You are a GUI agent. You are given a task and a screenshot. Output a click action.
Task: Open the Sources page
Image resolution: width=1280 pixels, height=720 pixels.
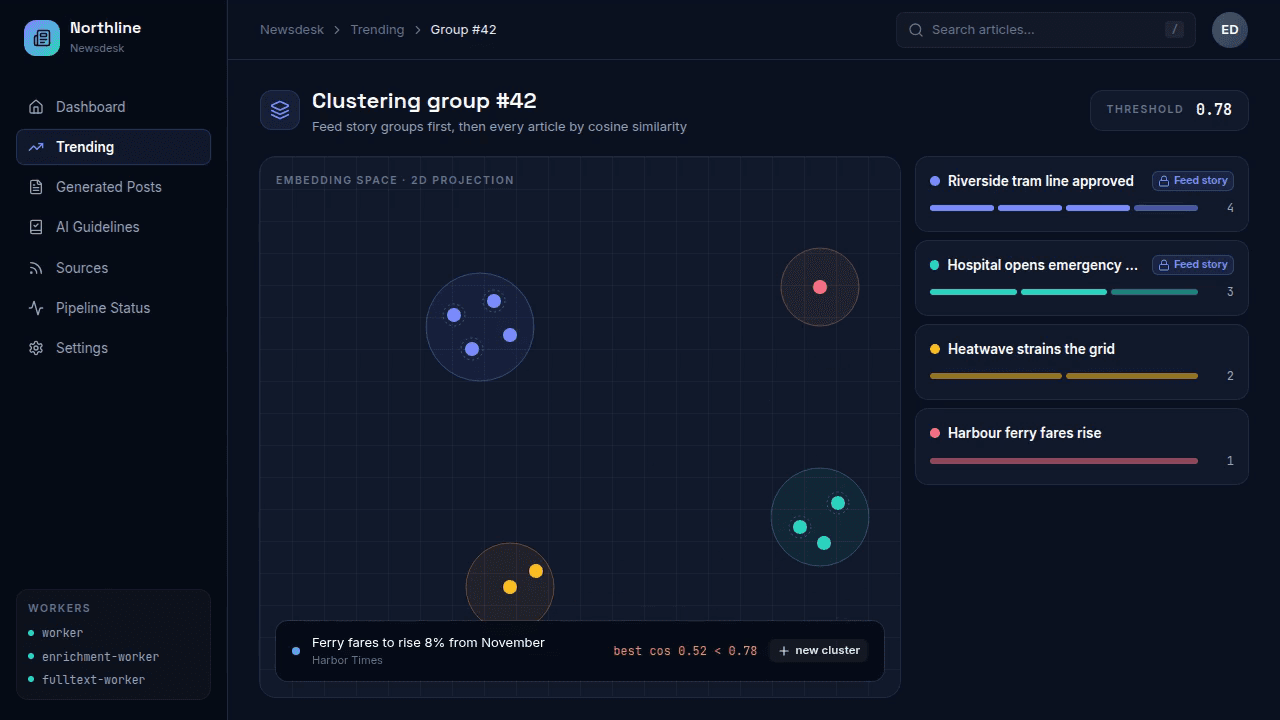(x=113, y=268)
